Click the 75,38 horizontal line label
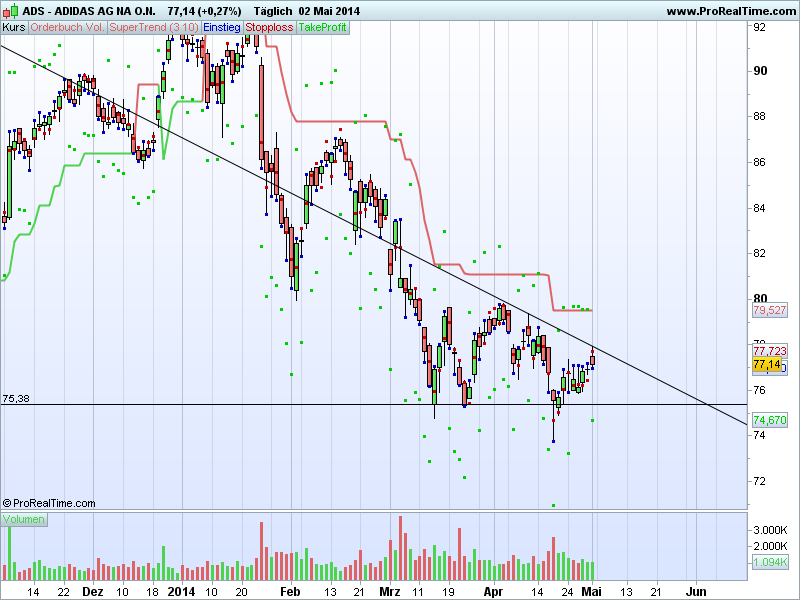The image size is (800, 600). [x=16, y=398]
